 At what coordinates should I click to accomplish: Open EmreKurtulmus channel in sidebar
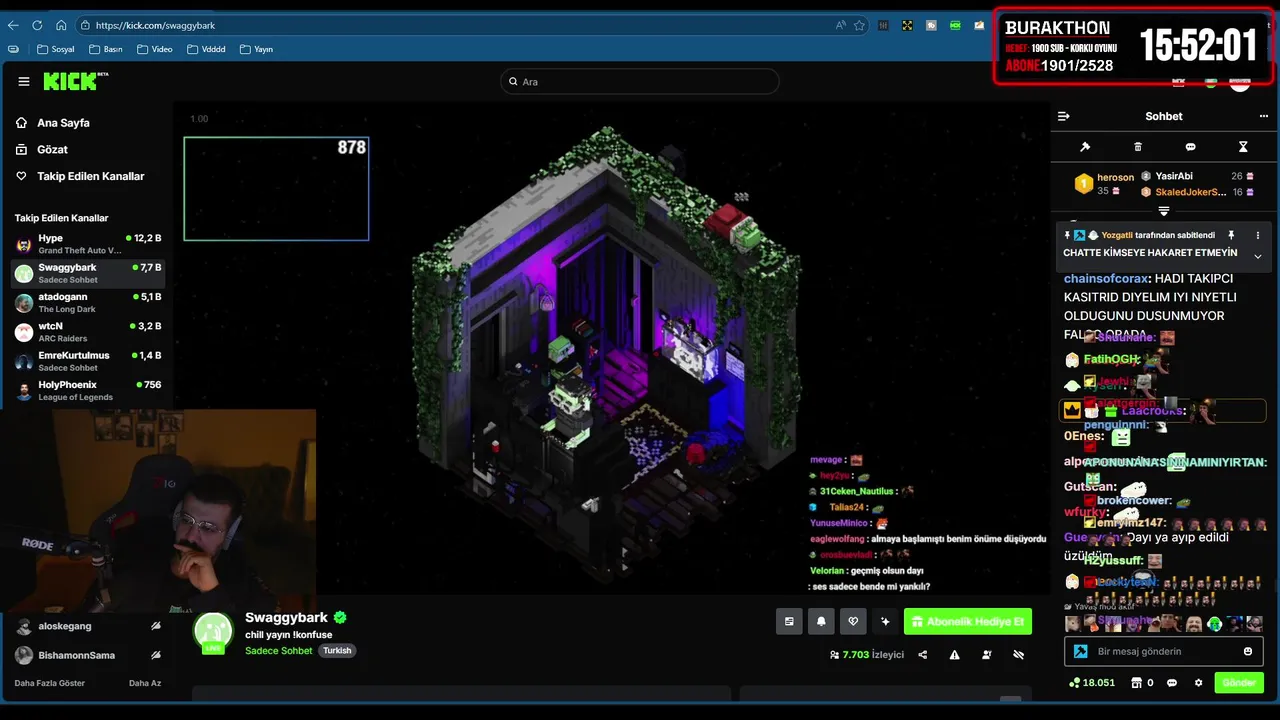tap(88, 361)
